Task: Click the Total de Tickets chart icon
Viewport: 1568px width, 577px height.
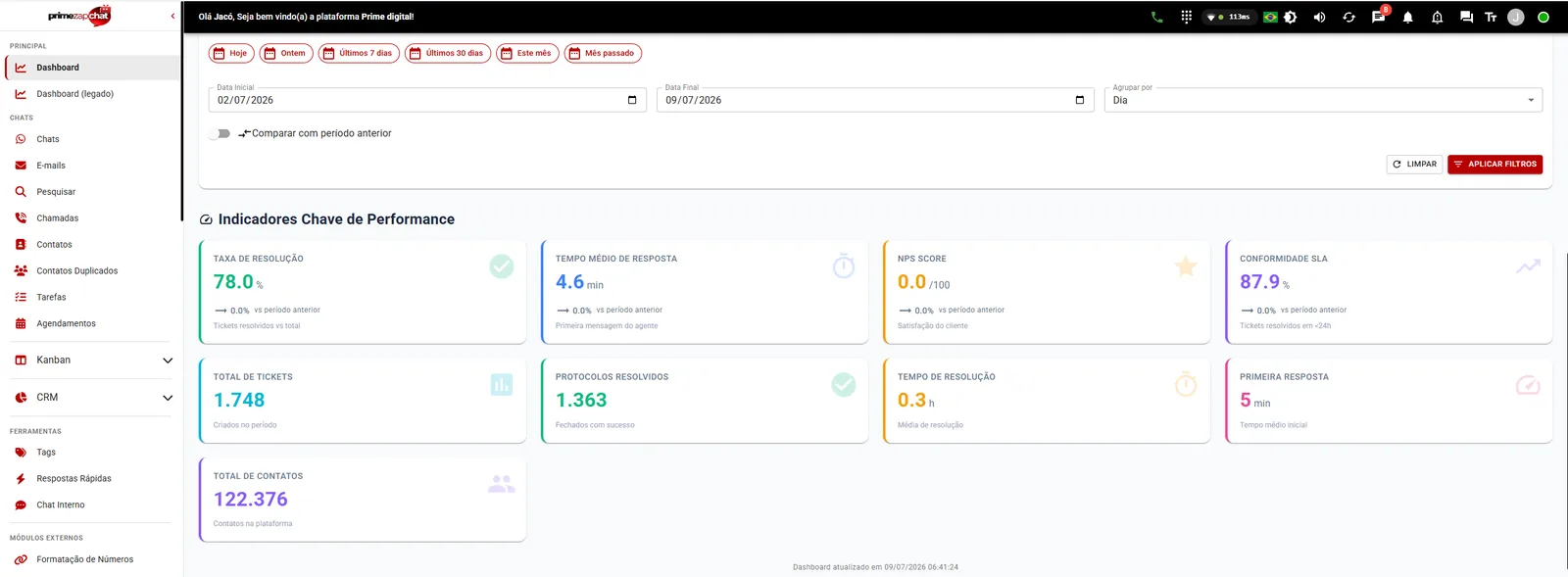Action: (502, 385)
